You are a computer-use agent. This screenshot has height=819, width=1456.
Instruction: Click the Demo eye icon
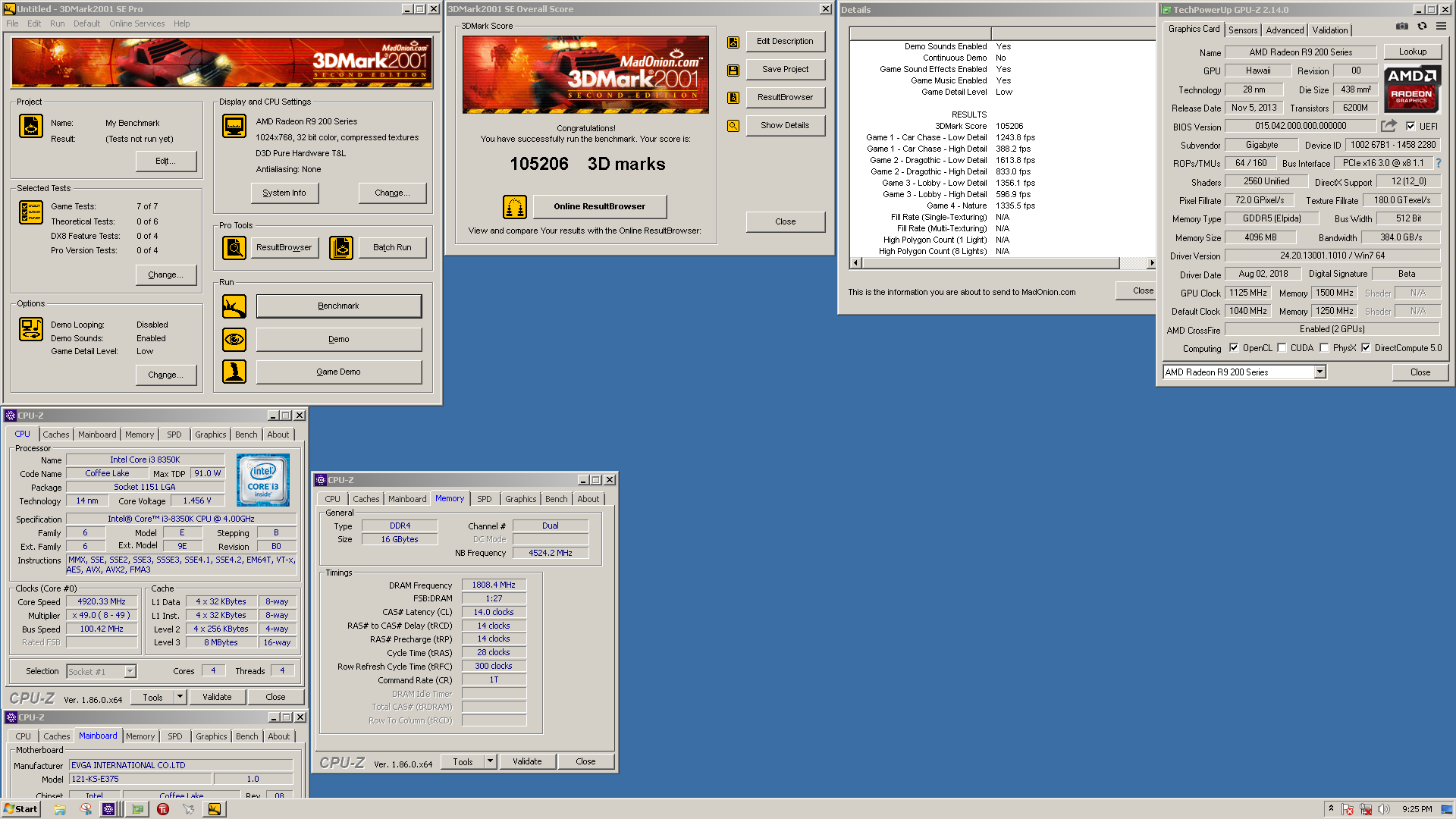234,339
